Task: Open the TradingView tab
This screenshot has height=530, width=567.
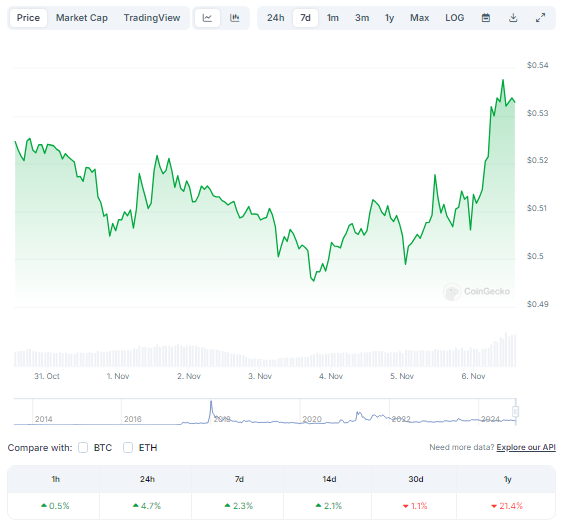Action: pyautogui.click(x=152, y=18)
